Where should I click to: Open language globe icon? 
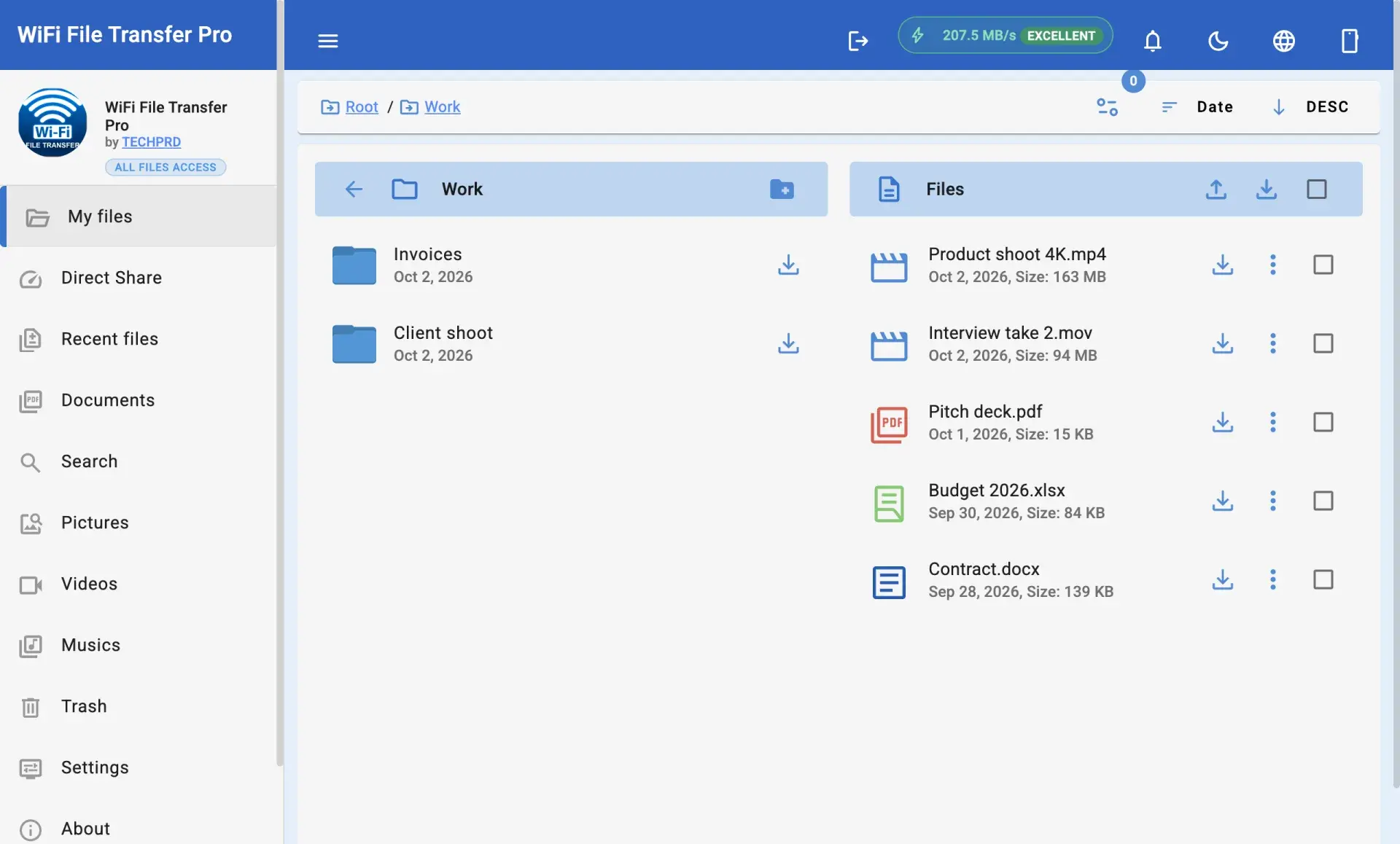(x=1283, y=41)
